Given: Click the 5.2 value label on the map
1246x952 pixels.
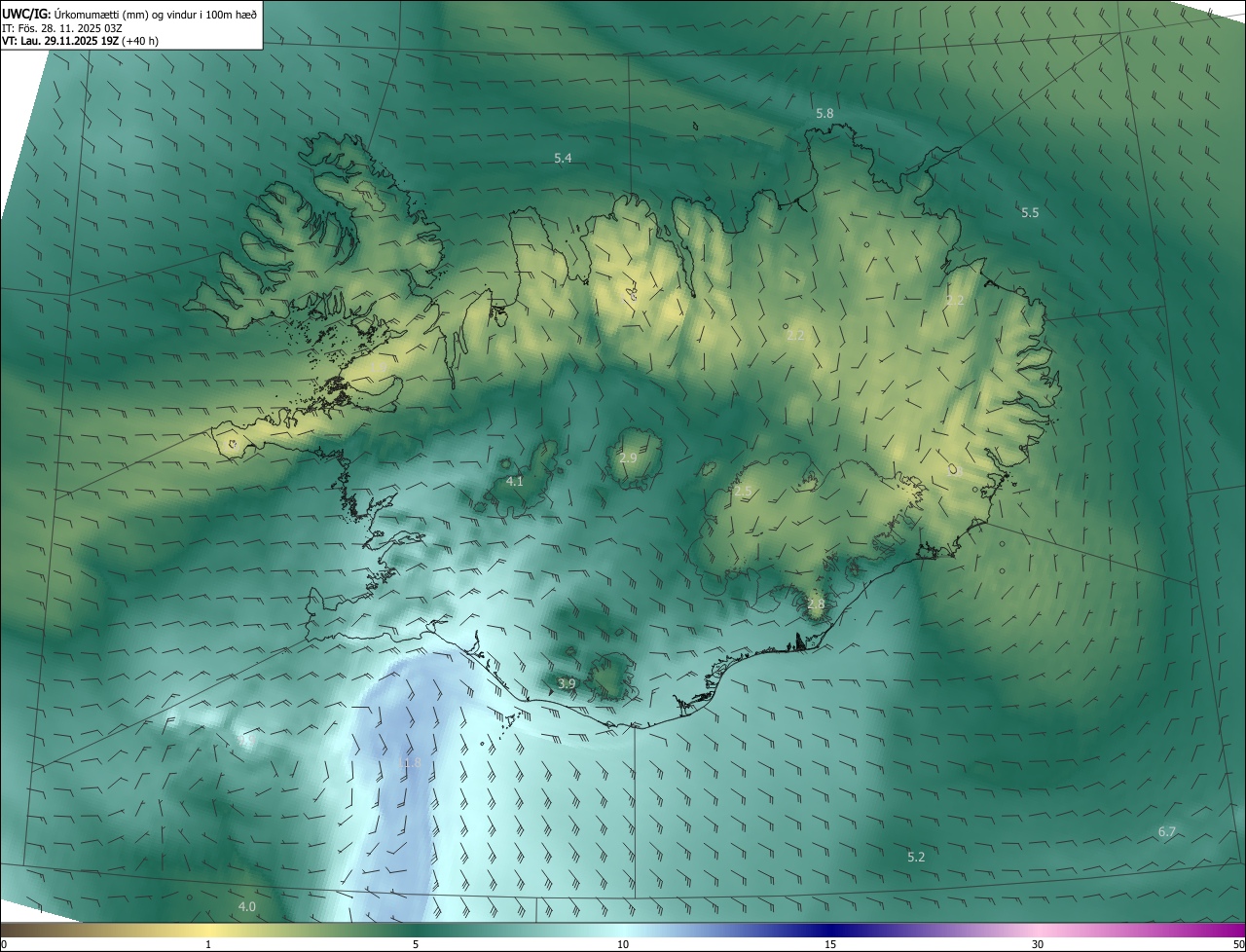Looking at the screenshot, I should coord(916,857).
